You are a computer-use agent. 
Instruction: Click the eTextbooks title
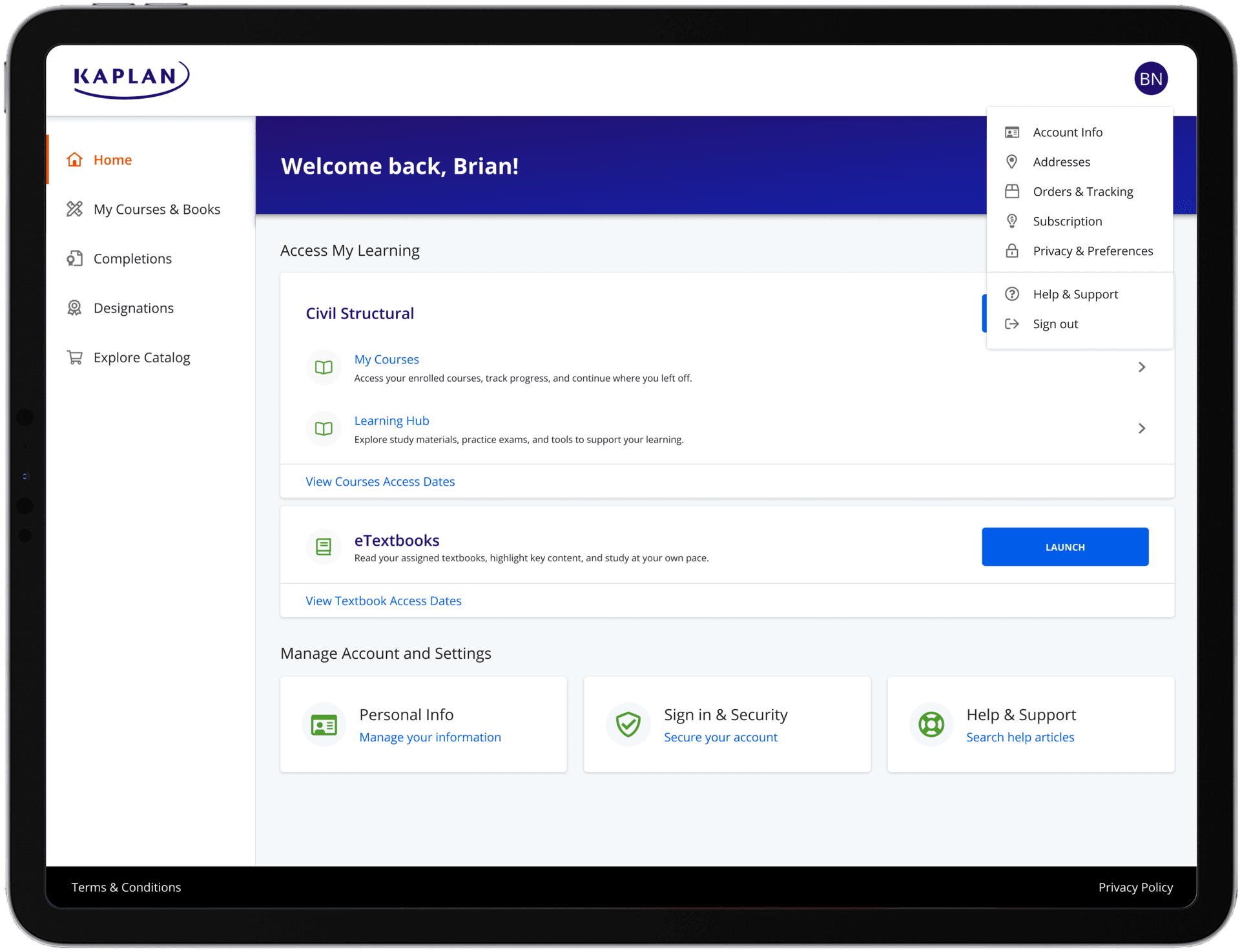397,540
